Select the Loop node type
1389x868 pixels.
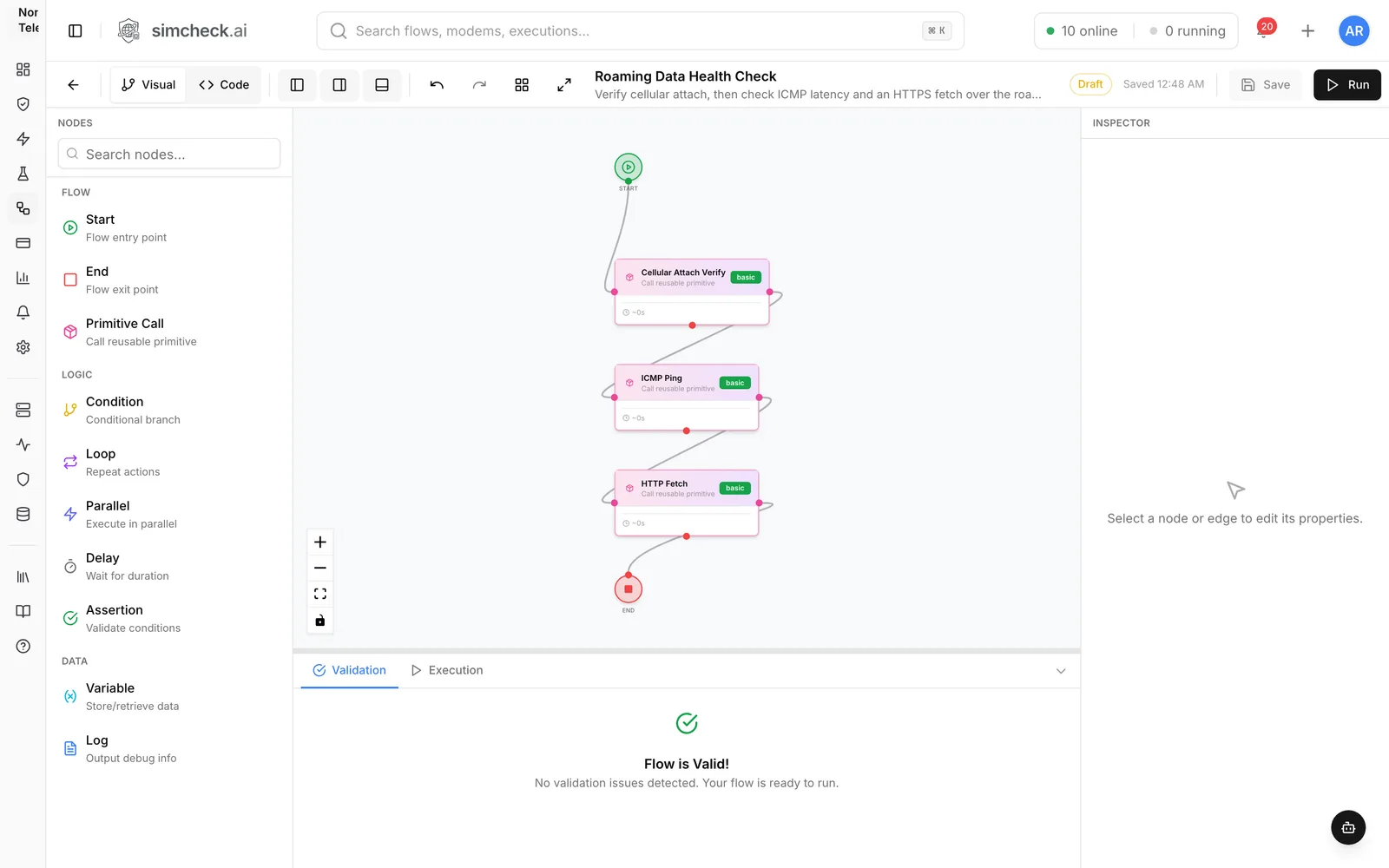(x=169, y=463)
